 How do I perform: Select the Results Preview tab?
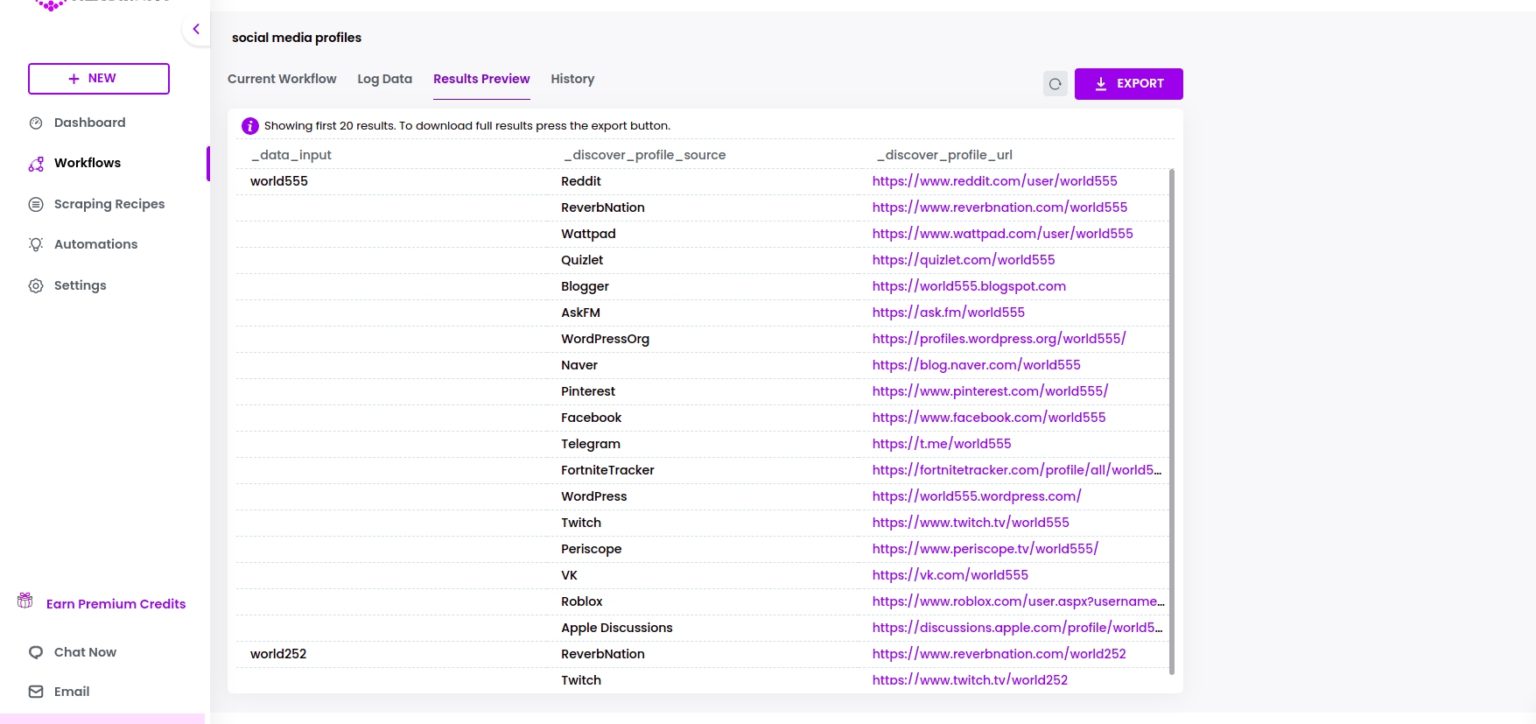tap(481, 78)
